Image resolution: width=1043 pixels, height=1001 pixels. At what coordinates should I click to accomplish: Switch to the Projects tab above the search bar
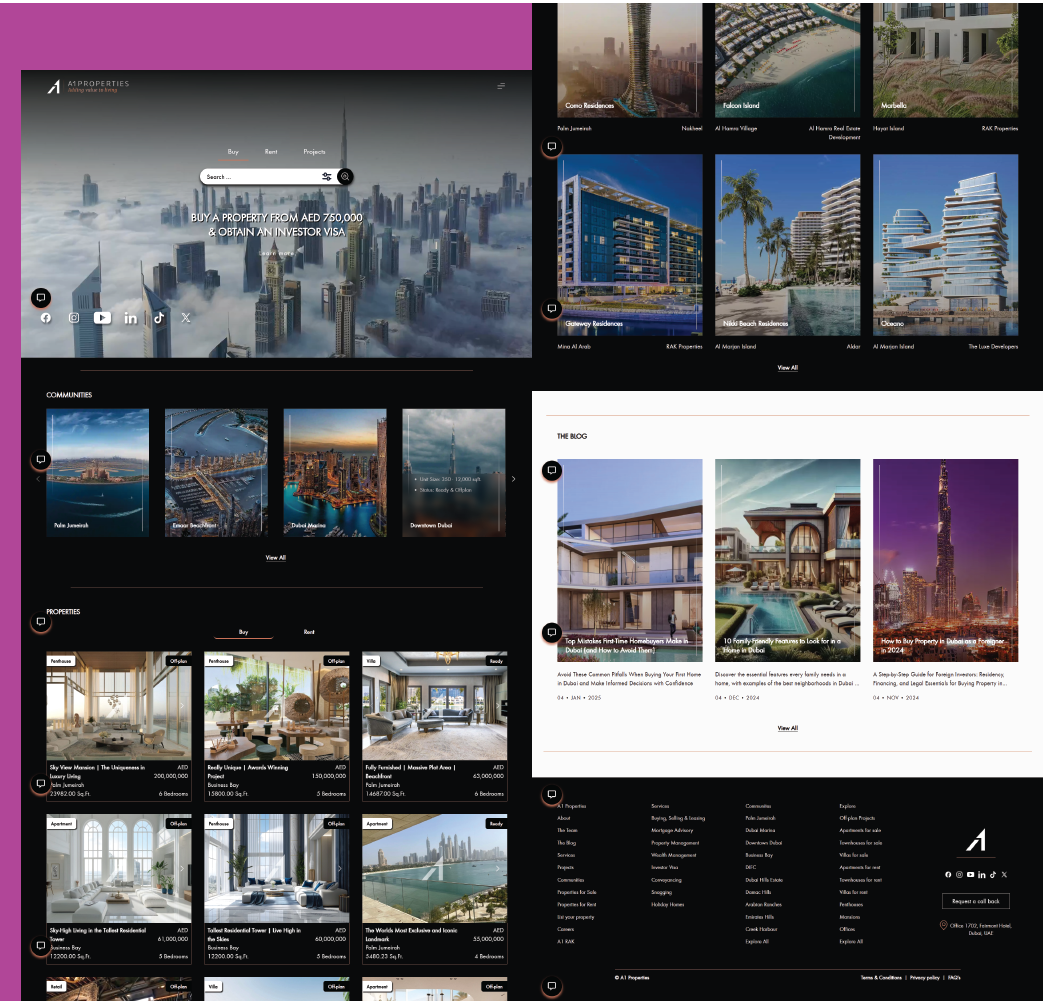coord(314,152)
